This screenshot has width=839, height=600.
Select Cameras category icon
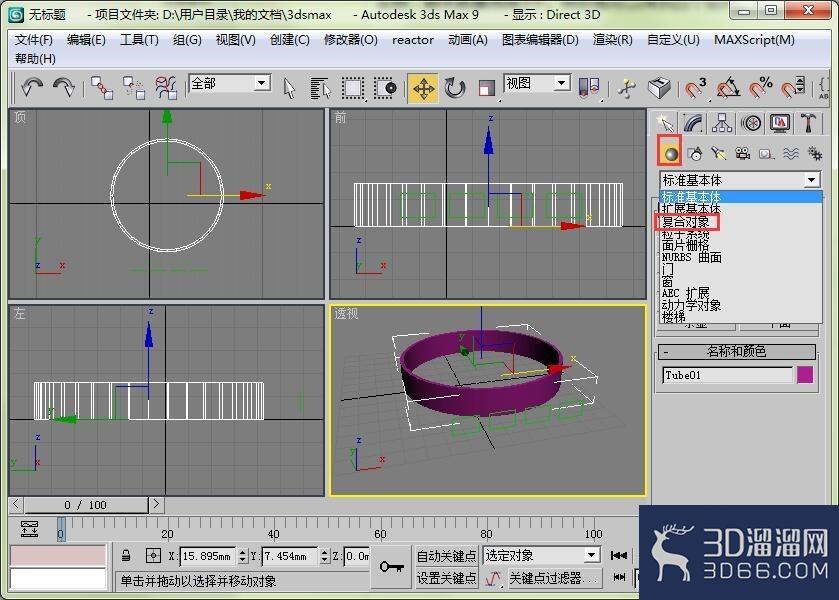tap(743, 154)
